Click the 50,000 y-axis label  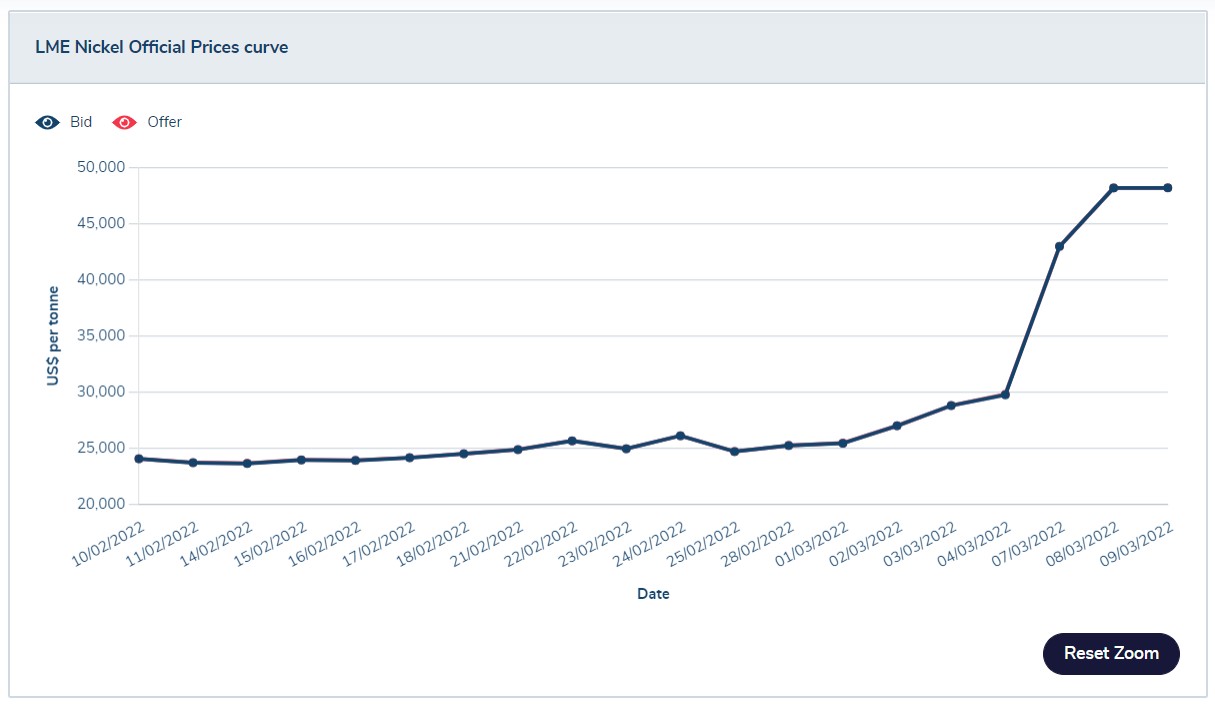click(100, 167)
